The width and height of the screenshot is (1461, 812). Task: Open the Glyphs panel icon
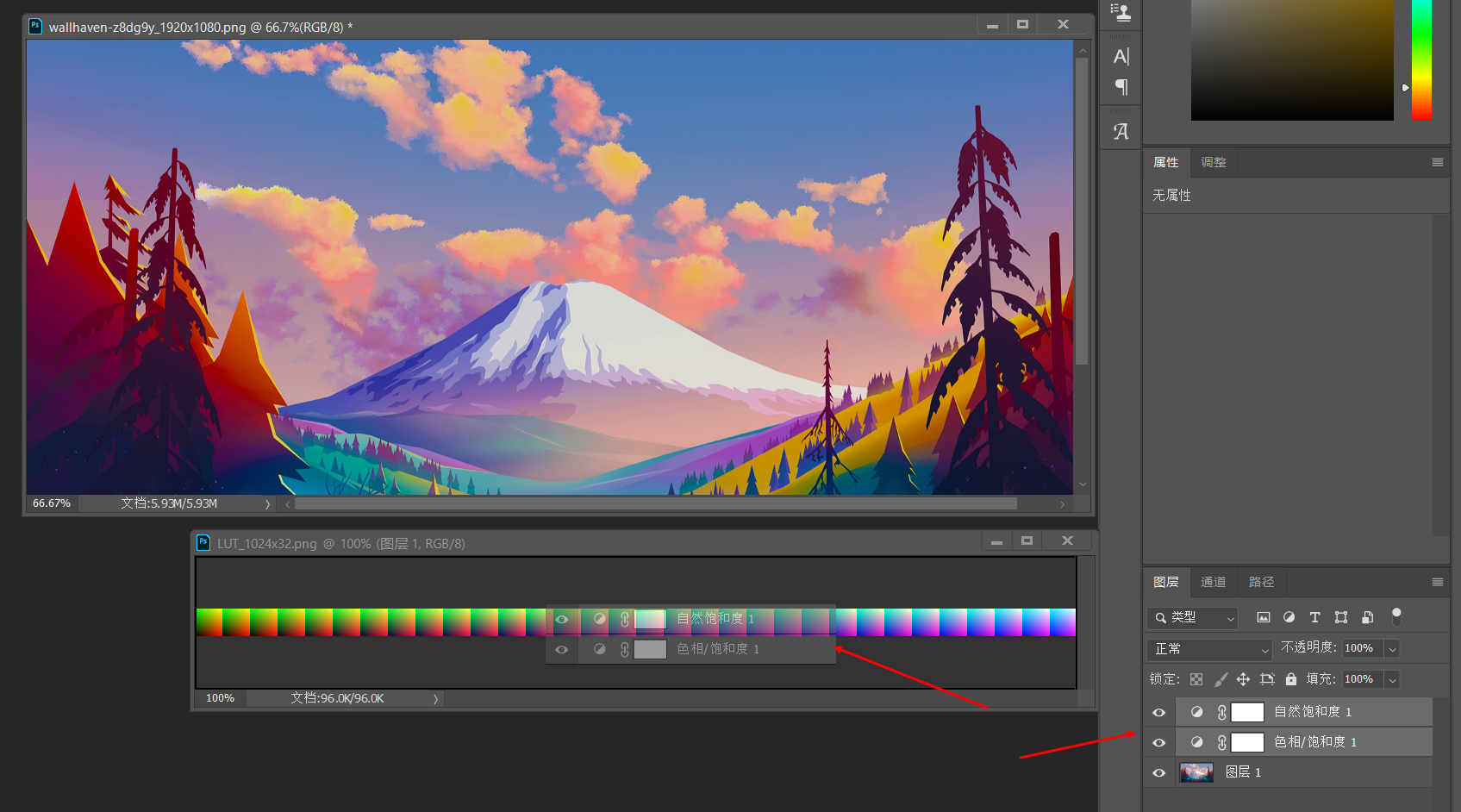(1121, 132)
